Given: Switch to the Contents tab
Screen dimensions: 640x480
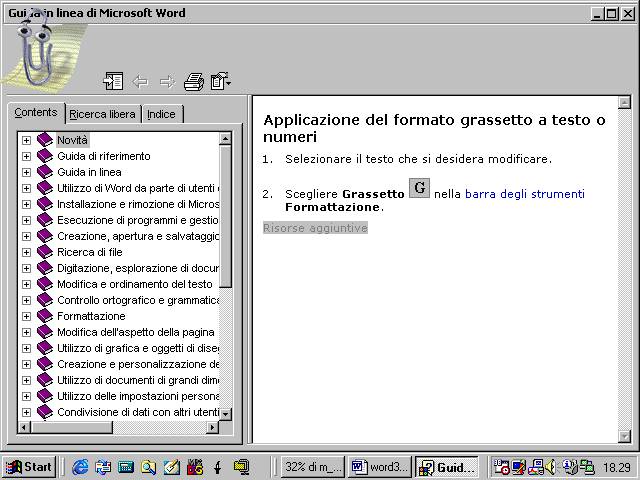Looking at the screenshot, I should coord(36,113).
